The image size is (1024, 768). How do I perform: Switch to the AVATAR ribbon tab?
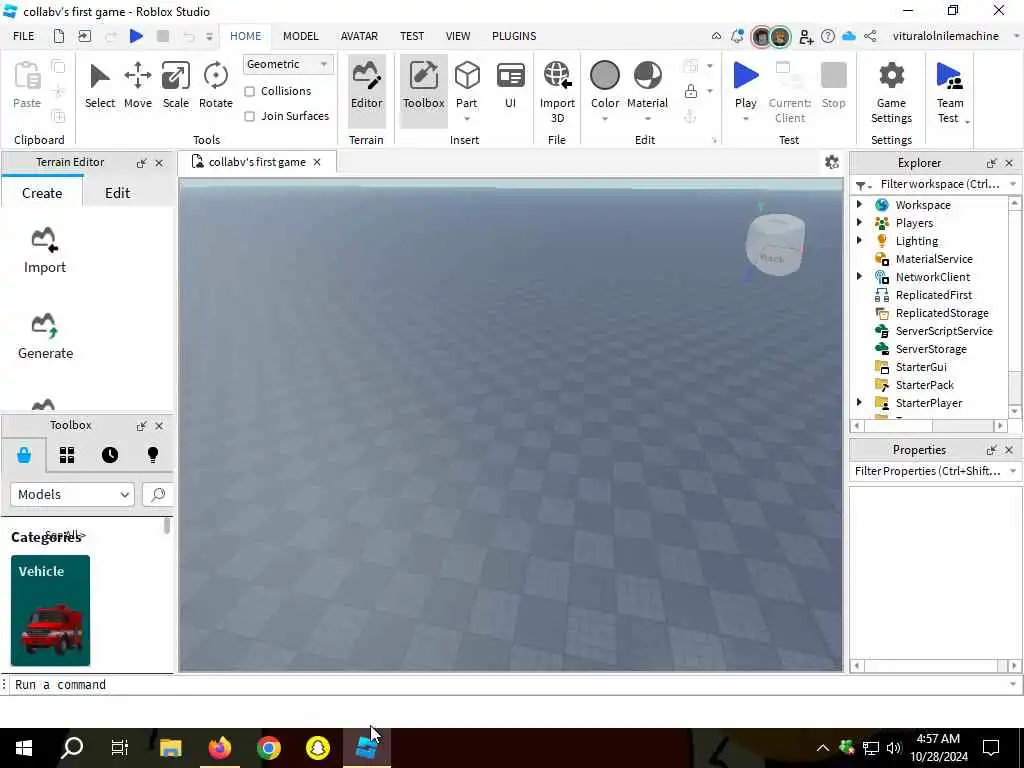pyautogui.click(x=359, y=37)
